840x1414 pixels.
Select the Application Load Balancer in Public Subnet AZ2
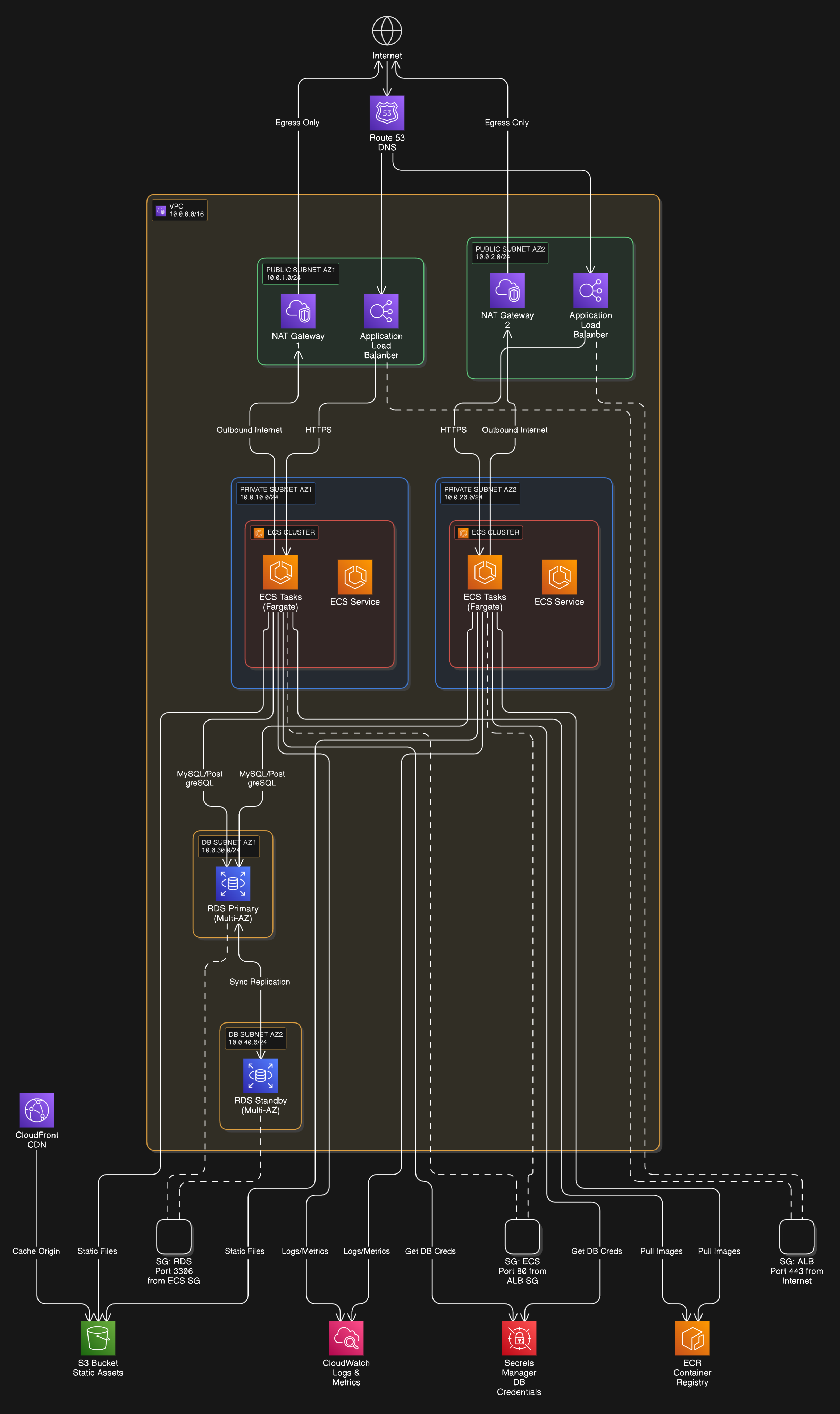(590, 291)
